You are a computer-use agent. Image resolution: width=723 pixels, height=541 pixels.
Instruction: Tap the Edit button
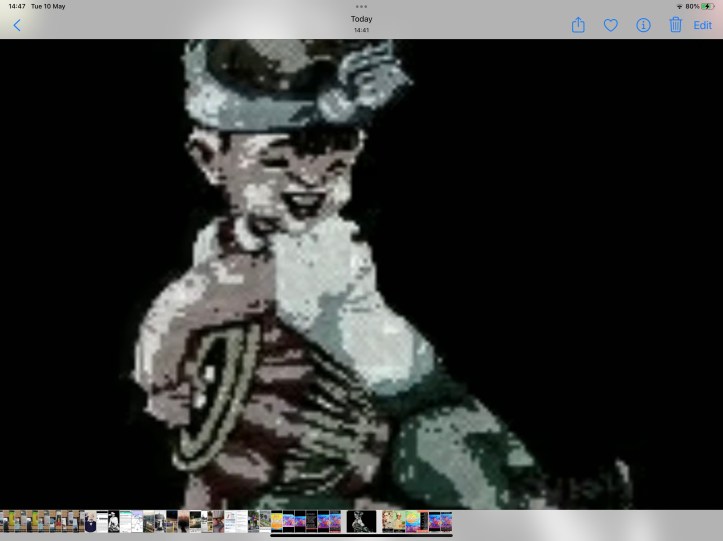click(x=703, y=25)
